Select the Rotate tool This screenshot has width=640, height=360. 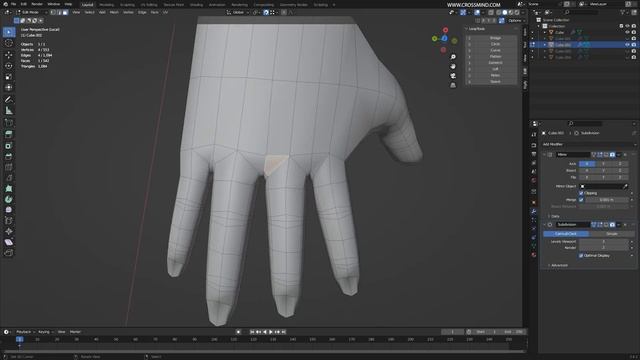[9, 66]
